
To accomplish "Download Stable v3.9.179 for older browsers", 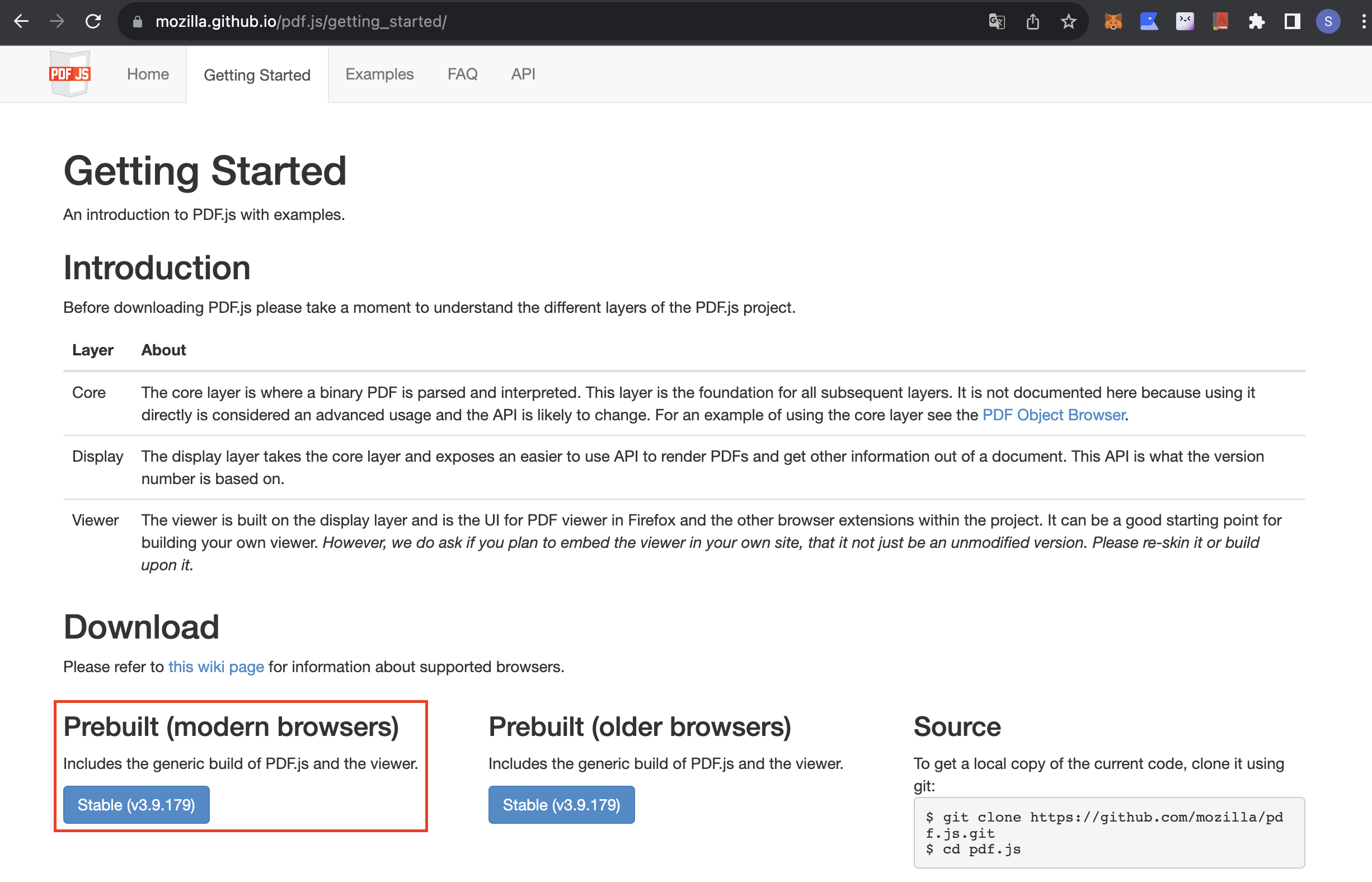I will click(x=561, y=805).
